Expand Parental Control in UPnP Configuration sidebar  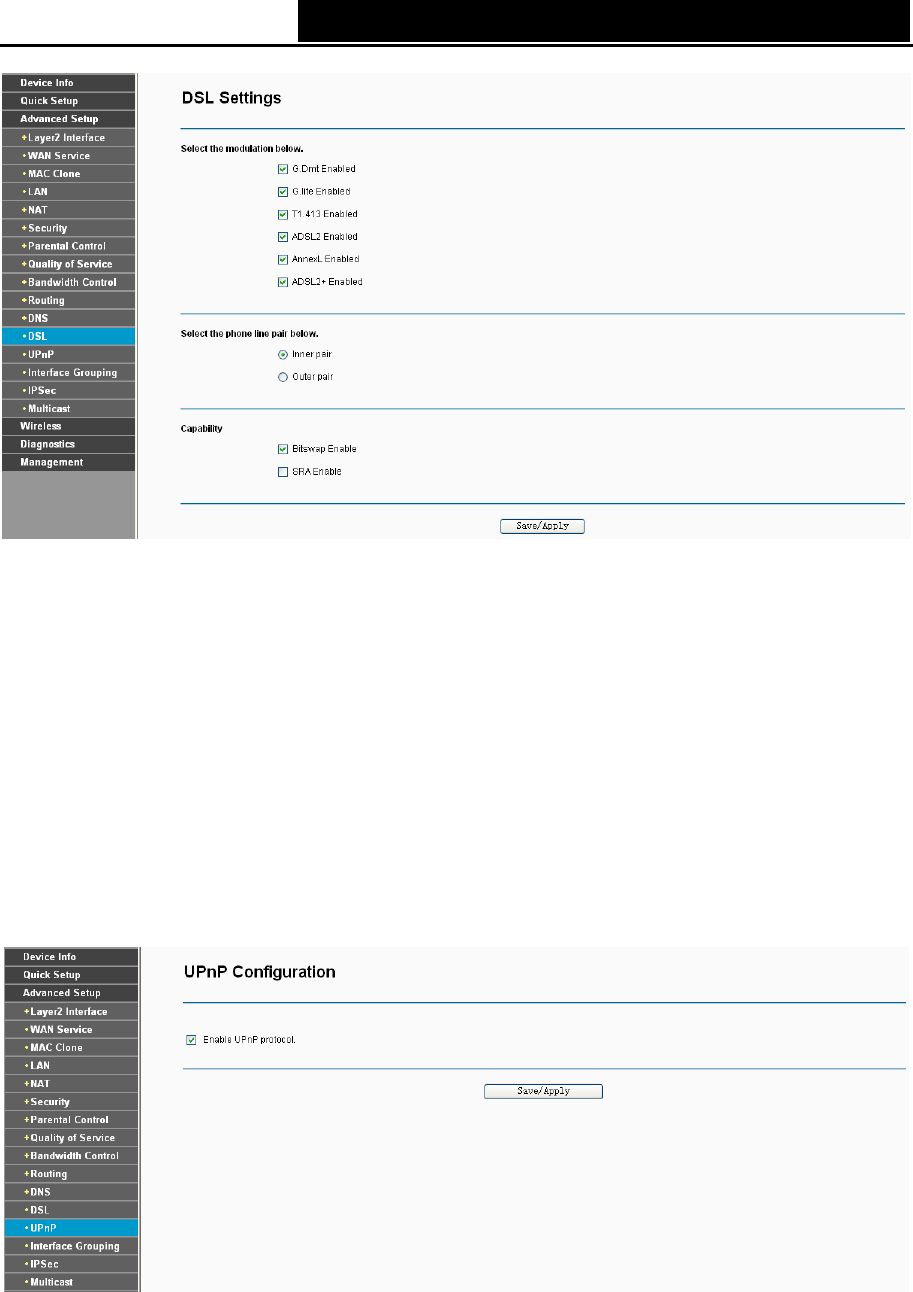tap(71, 1119)
